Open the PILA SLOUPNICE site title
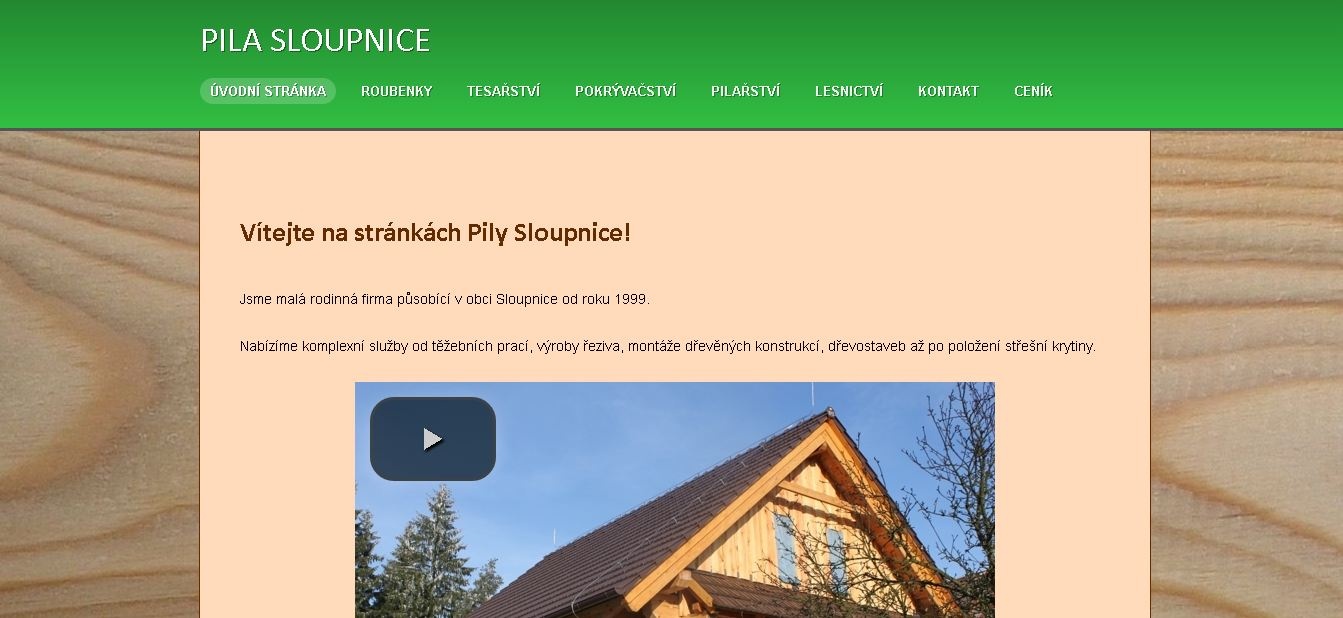 [315, 40]
